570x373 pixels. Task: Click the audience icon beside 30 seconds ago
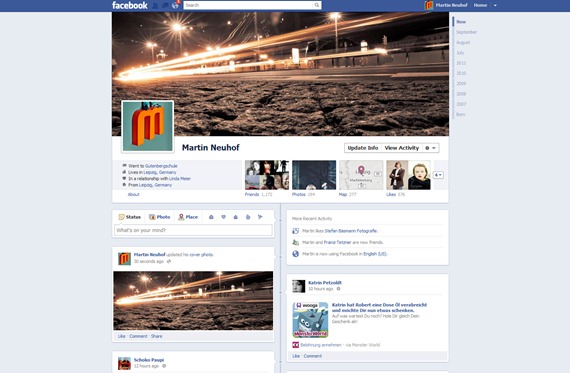pyautogui.click(x=169, y=261)
